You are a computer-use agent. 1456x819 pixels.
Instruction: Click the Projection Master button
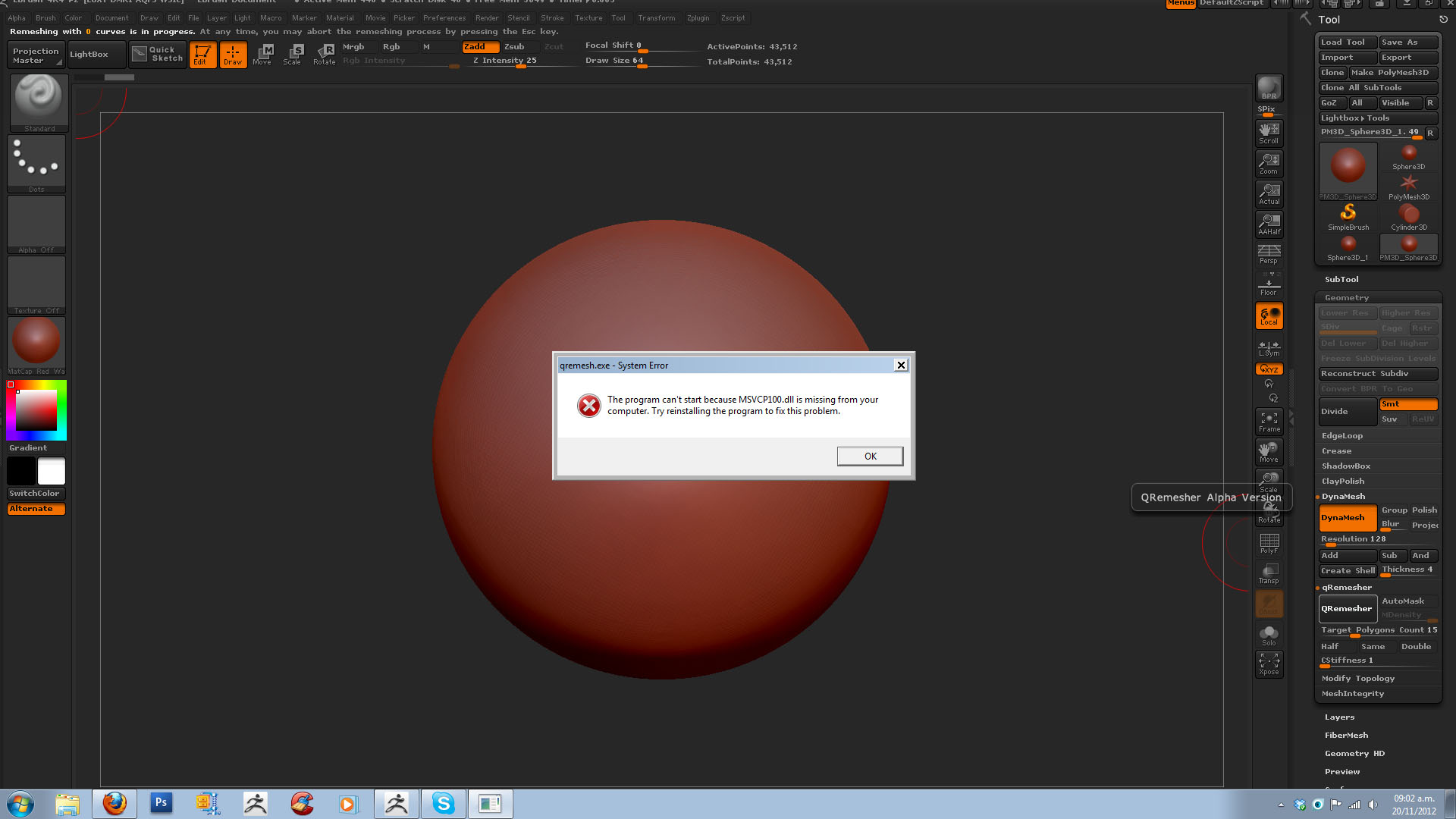point(36,55)
